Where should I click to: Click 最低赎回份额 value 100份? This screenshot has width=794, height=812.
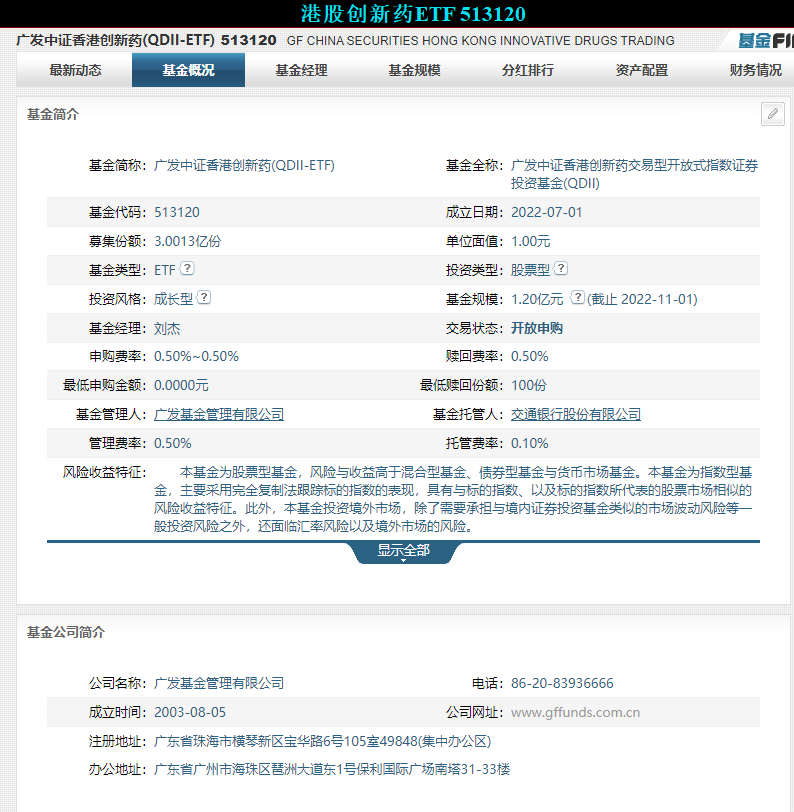(x=529, y=385)
